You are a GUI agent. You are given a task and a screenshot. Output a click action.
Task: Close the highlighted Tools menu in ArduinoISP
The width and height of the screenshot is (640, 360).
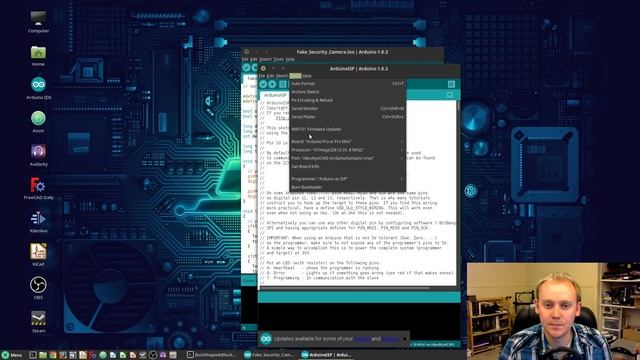click(x=296, y=76)
